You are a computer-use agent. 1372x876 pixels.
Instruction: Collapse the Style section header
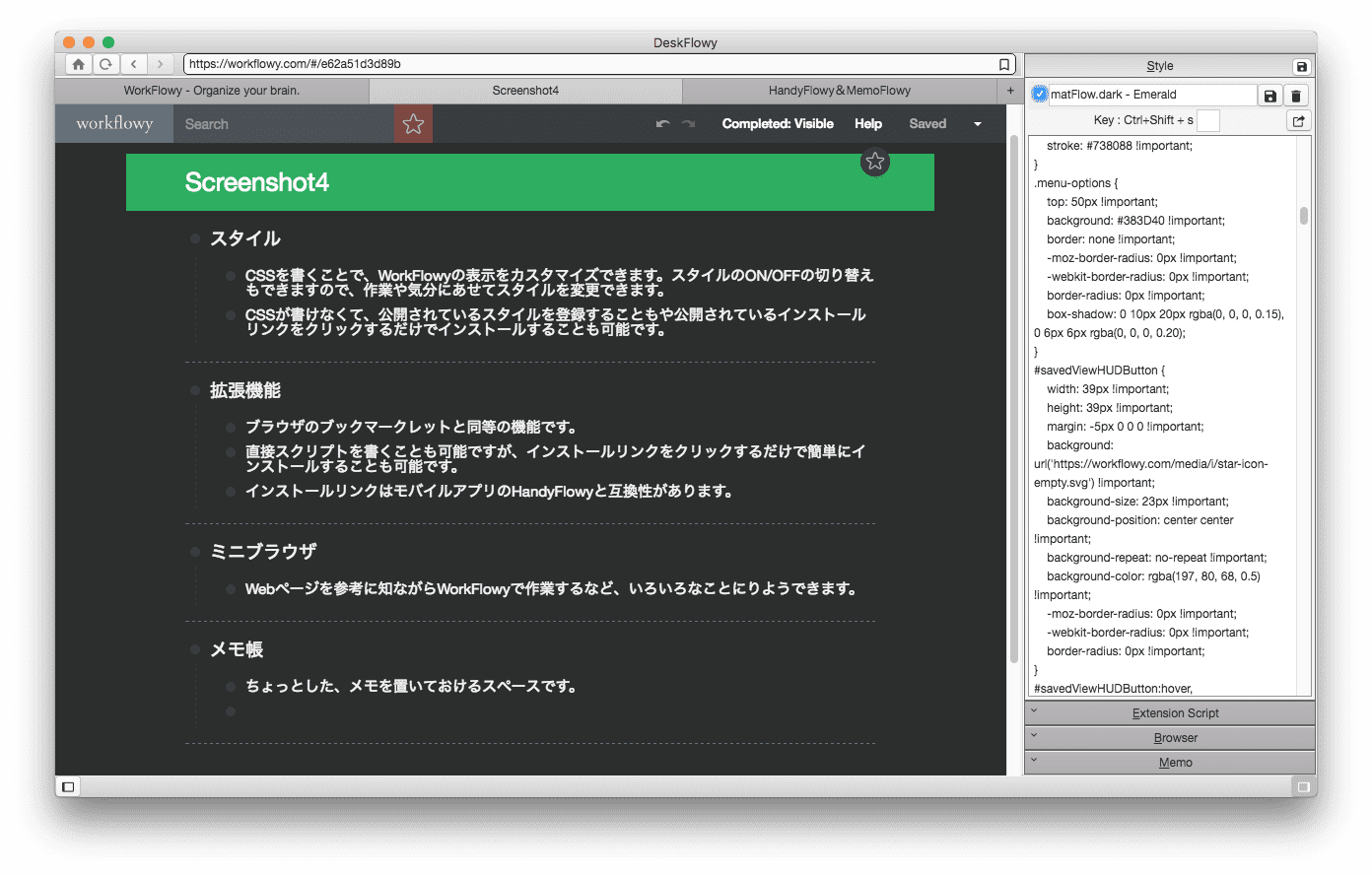click(x=1159, y=66)
